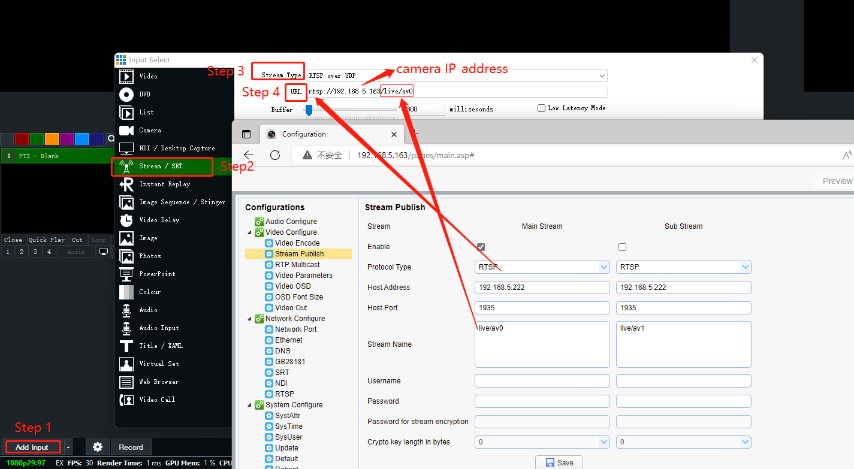Select Camera input in list
854x469 pixels.
click(x=149, y=130)
